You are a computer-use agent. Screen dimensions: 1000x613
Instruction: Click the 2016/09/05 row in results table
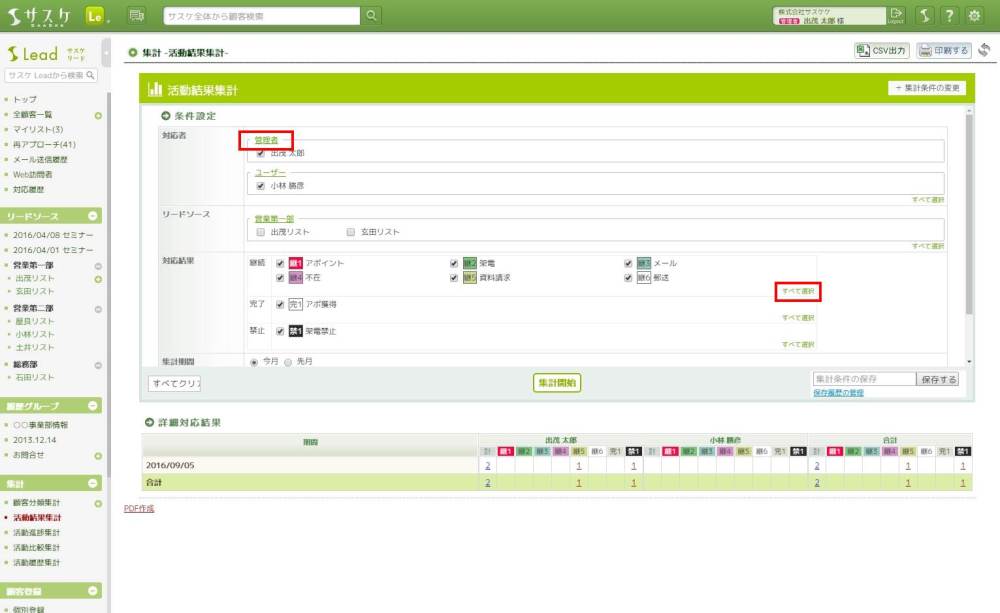[557, 466]
